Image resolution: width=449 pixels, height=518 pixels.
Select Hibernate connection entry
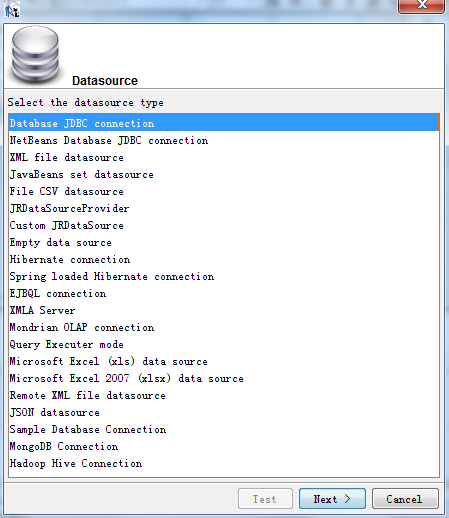pos(224,259)
